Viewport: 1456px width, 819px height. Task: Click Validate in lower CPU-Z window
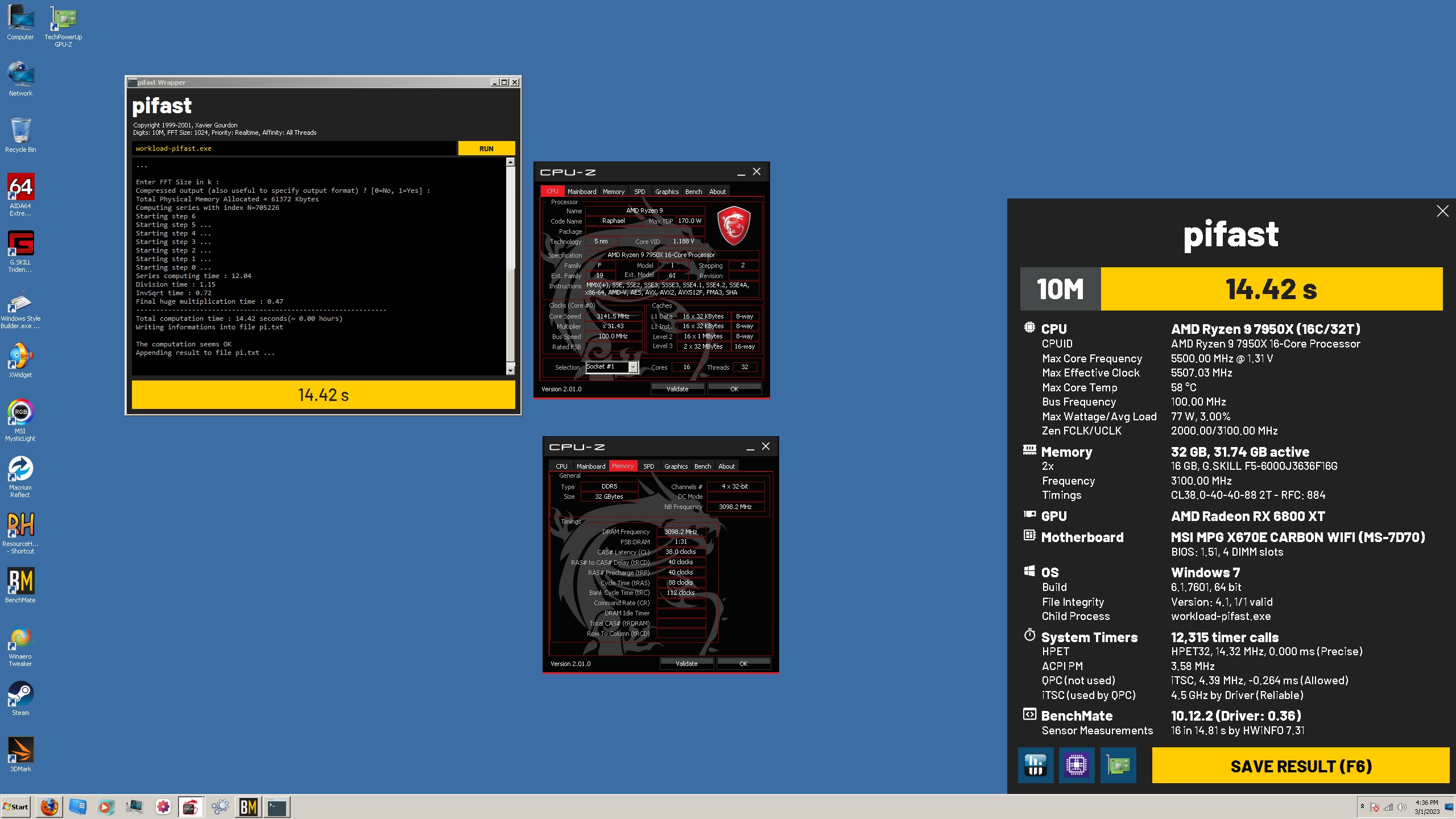pos(686,664)
